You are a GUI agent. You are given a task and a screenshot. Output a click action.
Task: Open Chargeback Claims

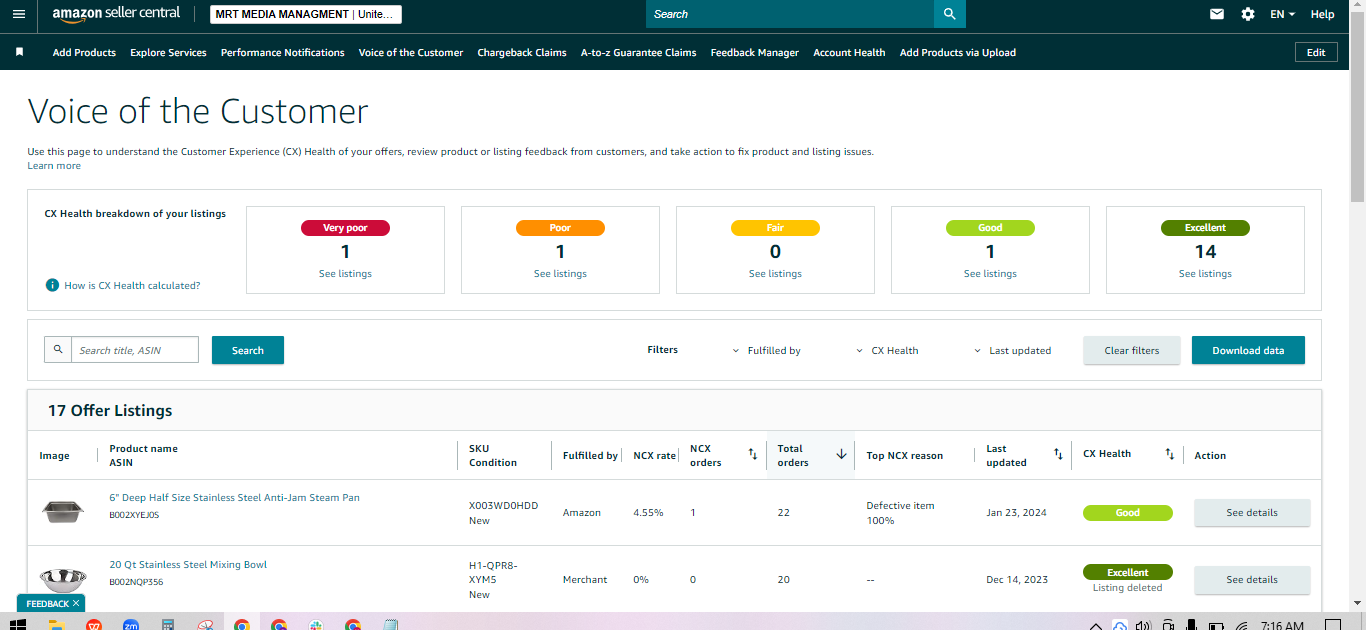point(522,52)
